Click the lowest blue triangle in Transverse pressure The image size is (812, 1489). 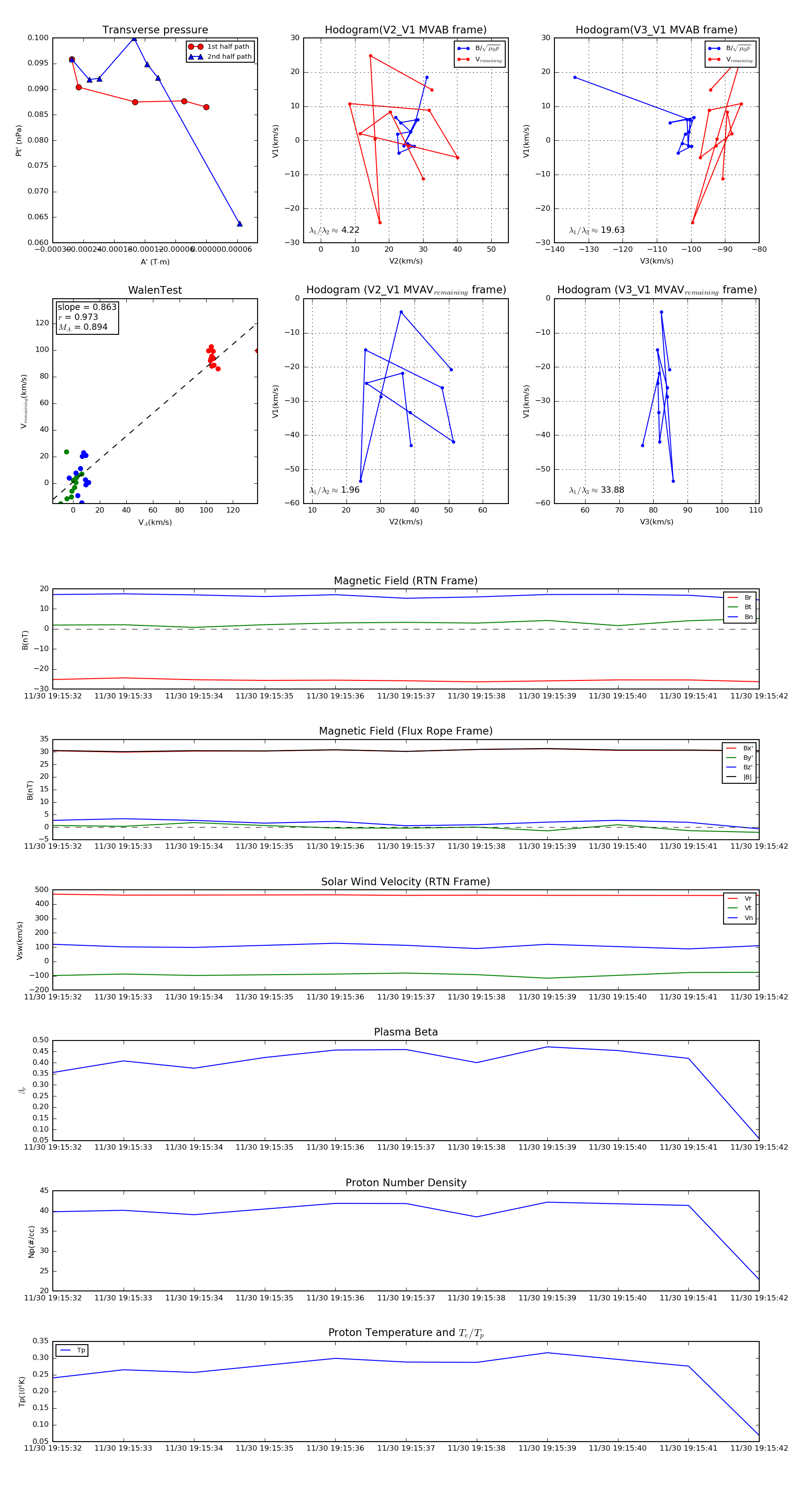point(239,224)
